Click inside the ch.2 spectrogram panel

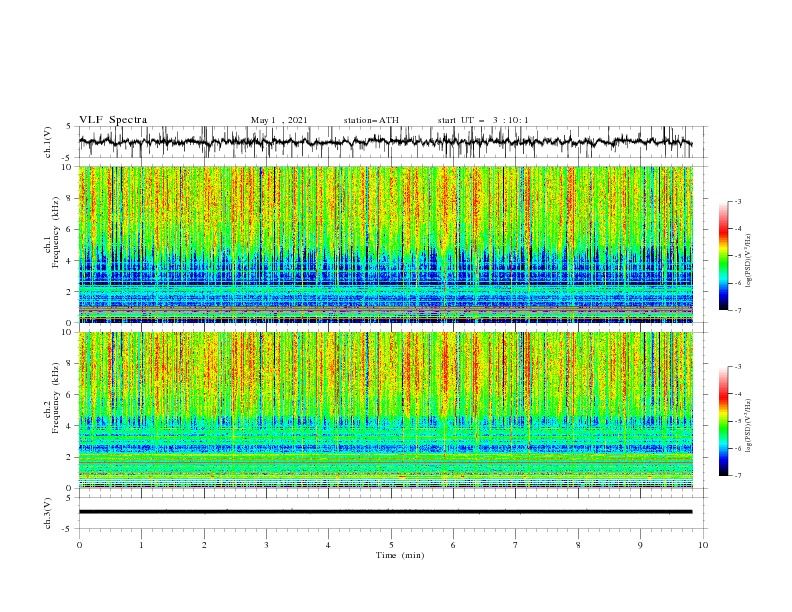point(385,410)
